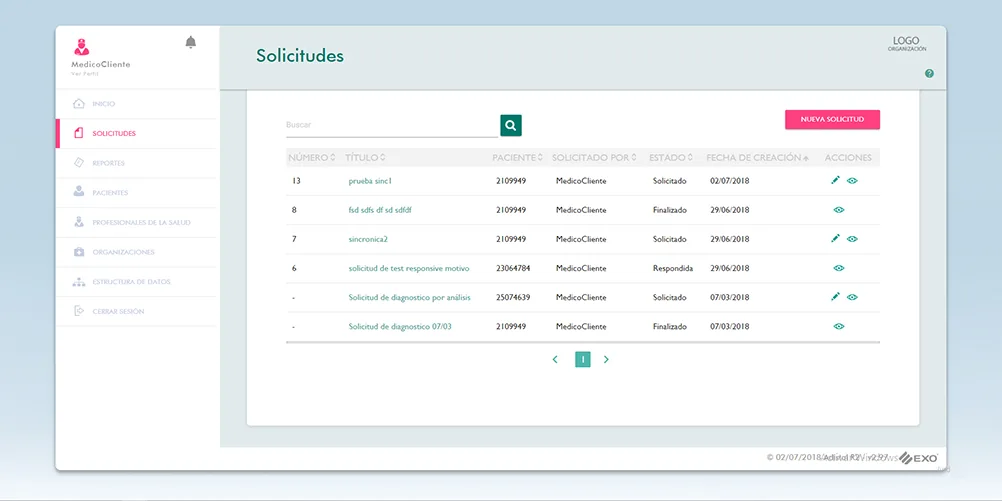This screenshot has width=1002, height=501.
Task: Click the Logo Organización placeholder
Action: (x=907, y=43)
